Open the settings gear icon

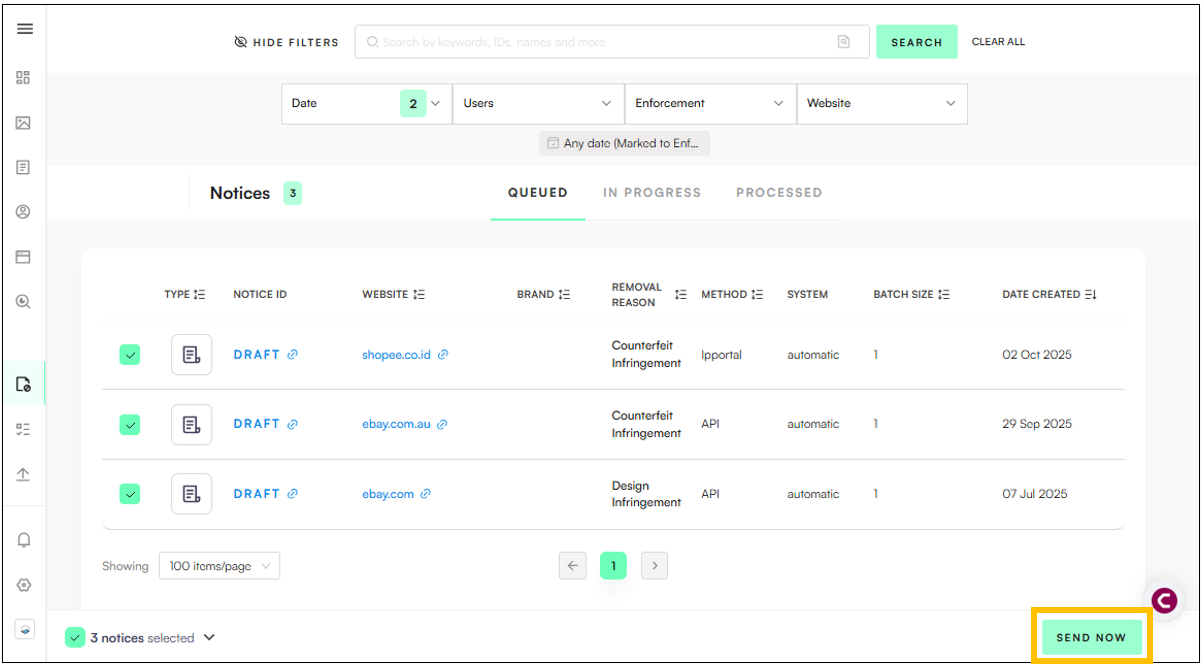click(24, 585)
